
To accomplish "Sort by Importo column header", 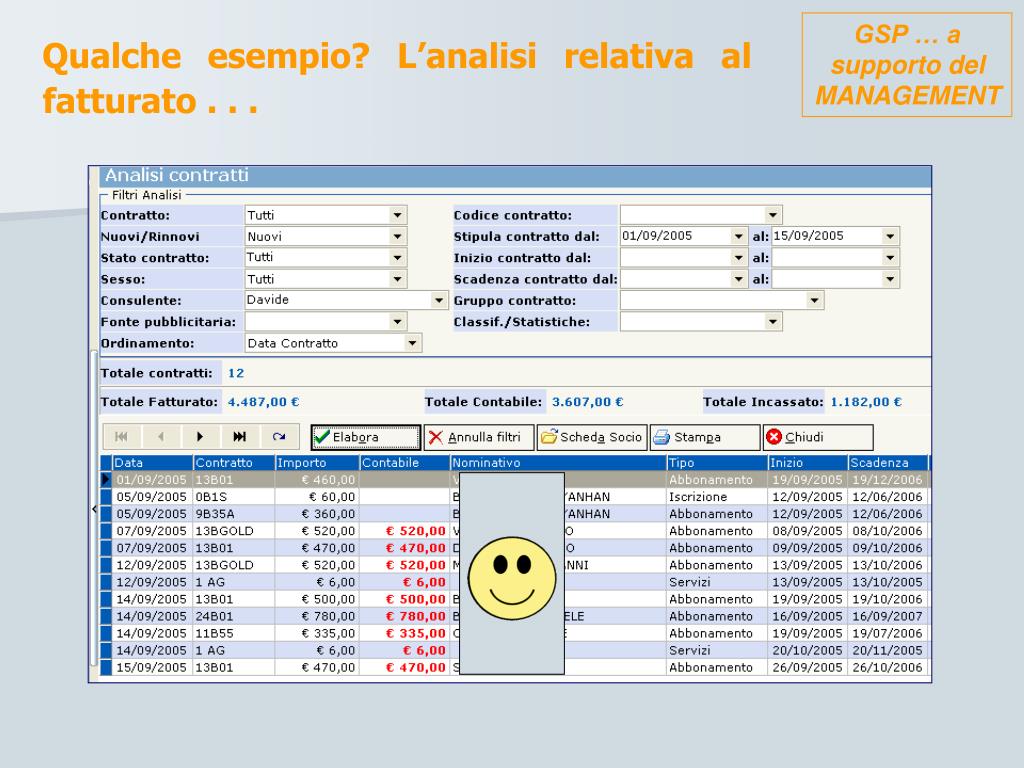I will 317,462.
